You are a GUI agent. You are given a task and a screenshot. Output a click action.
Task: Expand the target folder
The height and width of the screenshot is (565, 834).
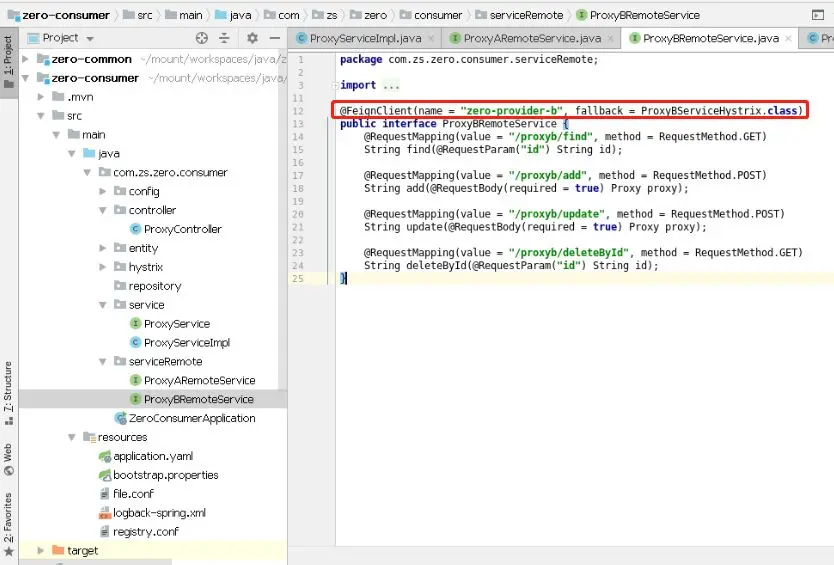click(40, 551)
